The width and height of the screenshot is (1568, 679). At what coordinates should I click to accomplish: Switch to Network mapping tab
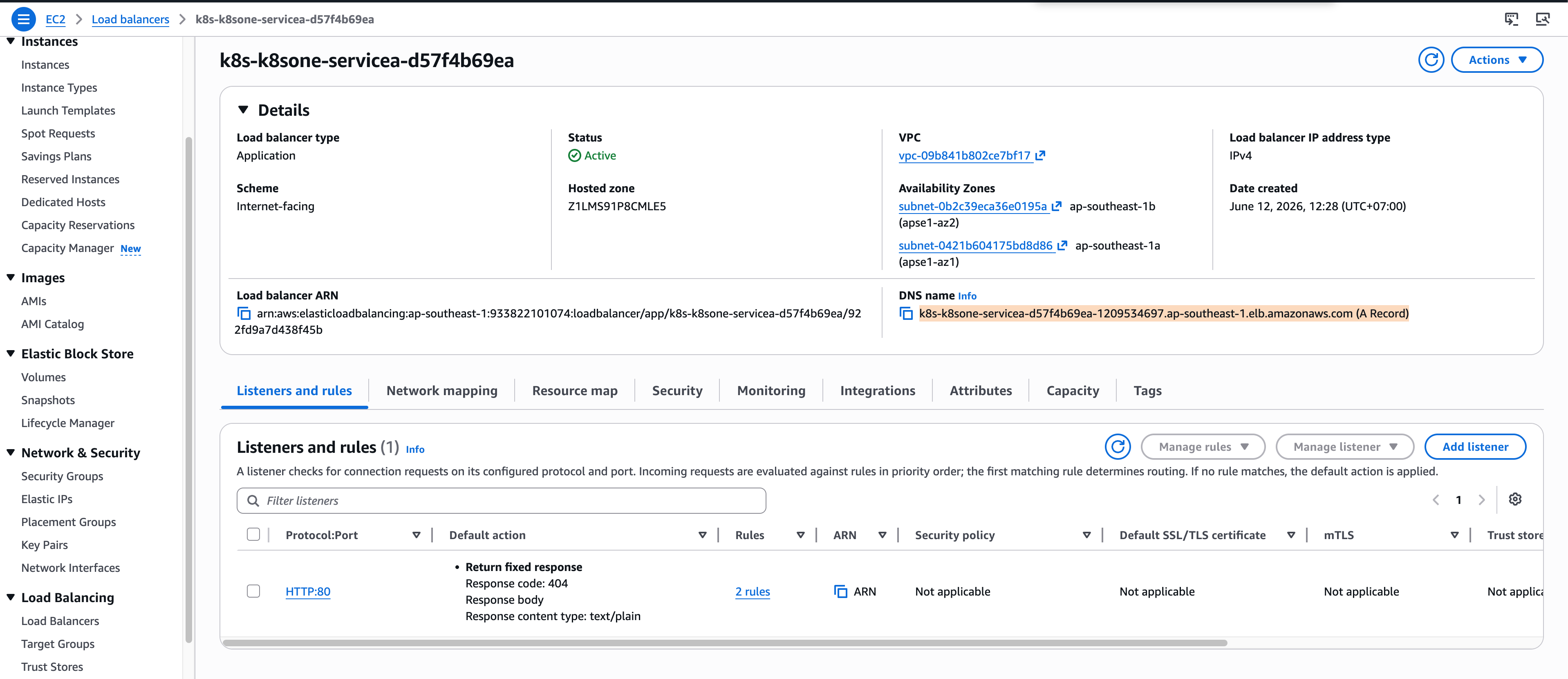pyautogui.click(x=442, y=390)
